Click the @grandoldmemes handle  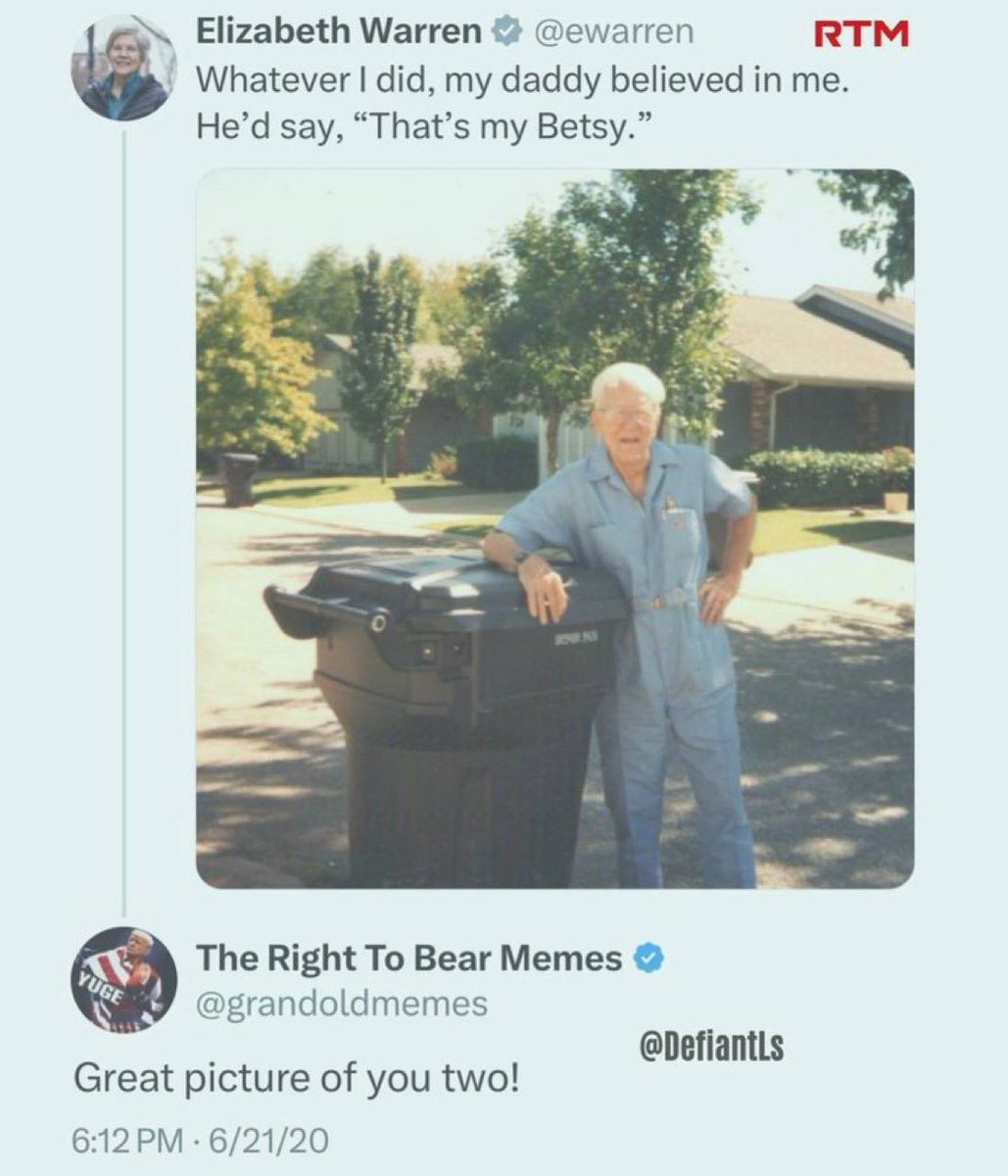pos(342,1004)
